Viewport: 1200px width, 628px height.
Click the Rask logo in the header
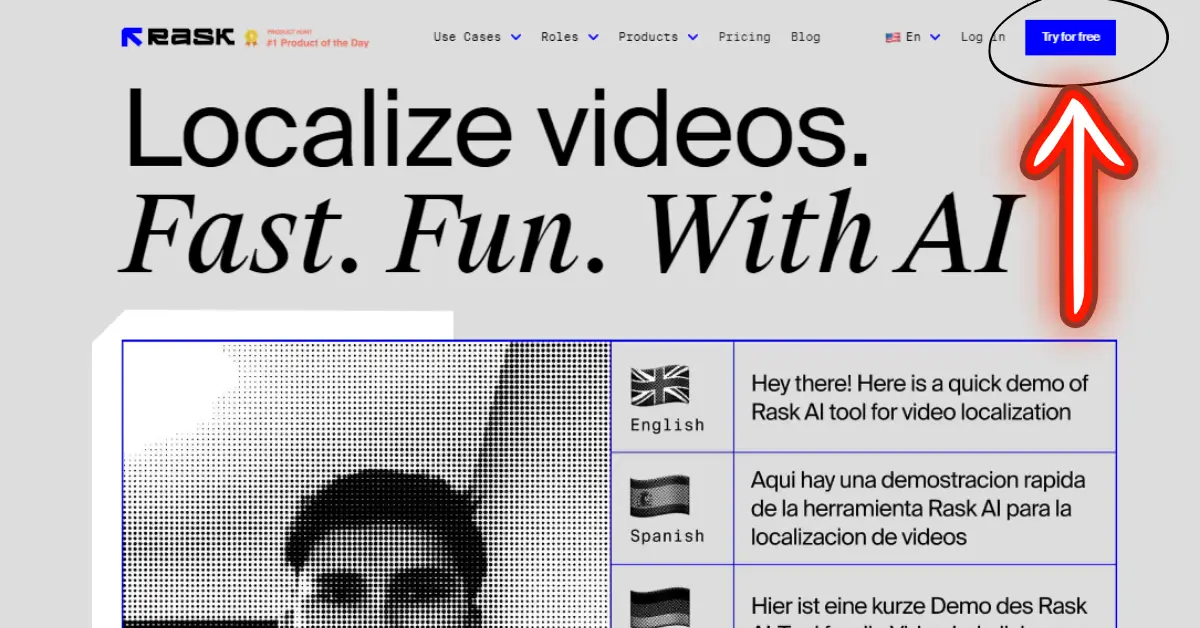click(x=178, y=37)
